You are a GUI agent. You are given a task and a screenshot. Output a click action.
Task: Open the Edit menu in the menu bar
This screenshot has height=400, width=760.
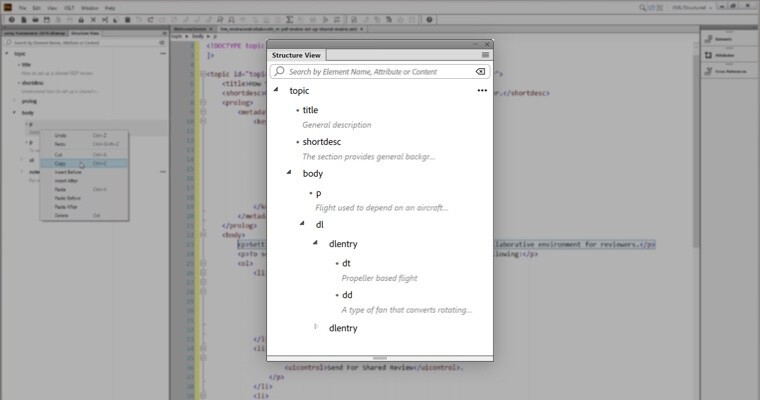click(36, 8)
